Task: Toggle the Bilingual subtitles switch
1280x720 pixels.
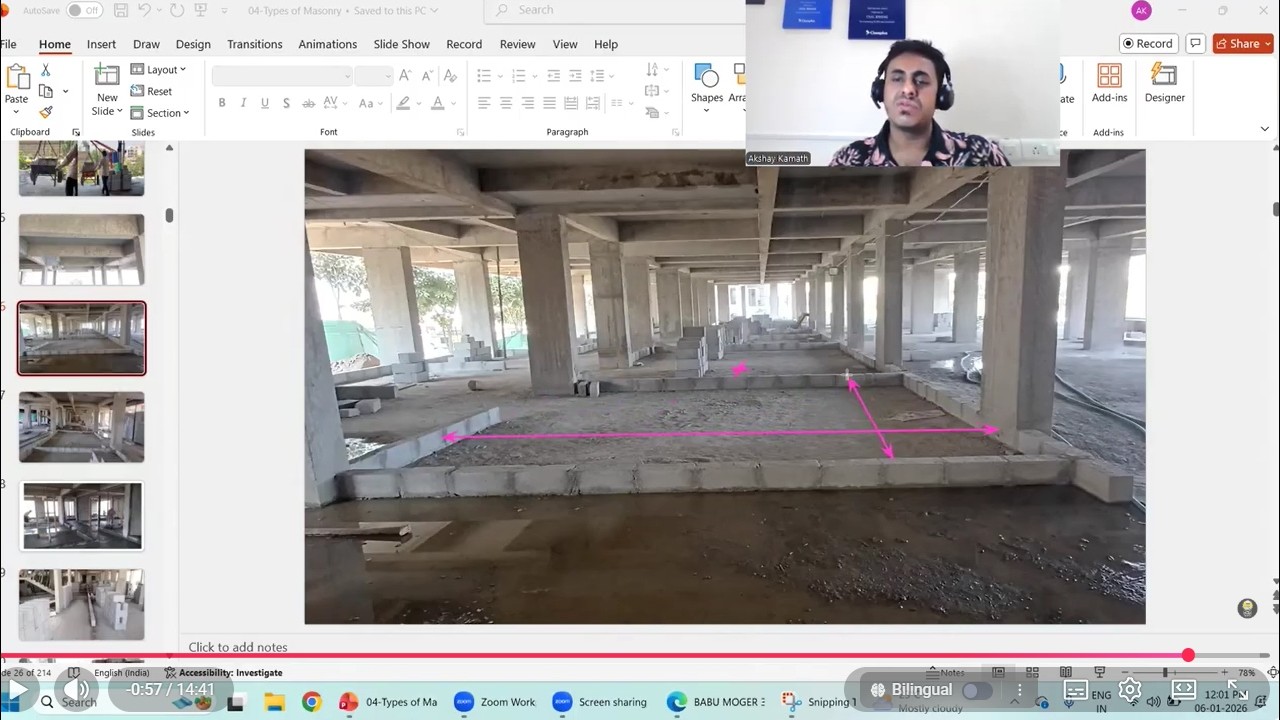Action: click(976, 691)
